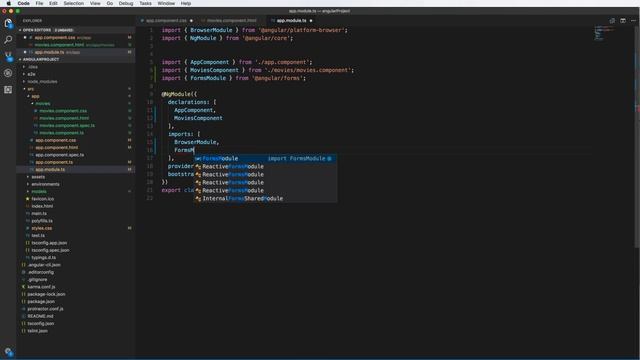Open the Extensions view icon
640x360 pixels.
tap(8, 89)
